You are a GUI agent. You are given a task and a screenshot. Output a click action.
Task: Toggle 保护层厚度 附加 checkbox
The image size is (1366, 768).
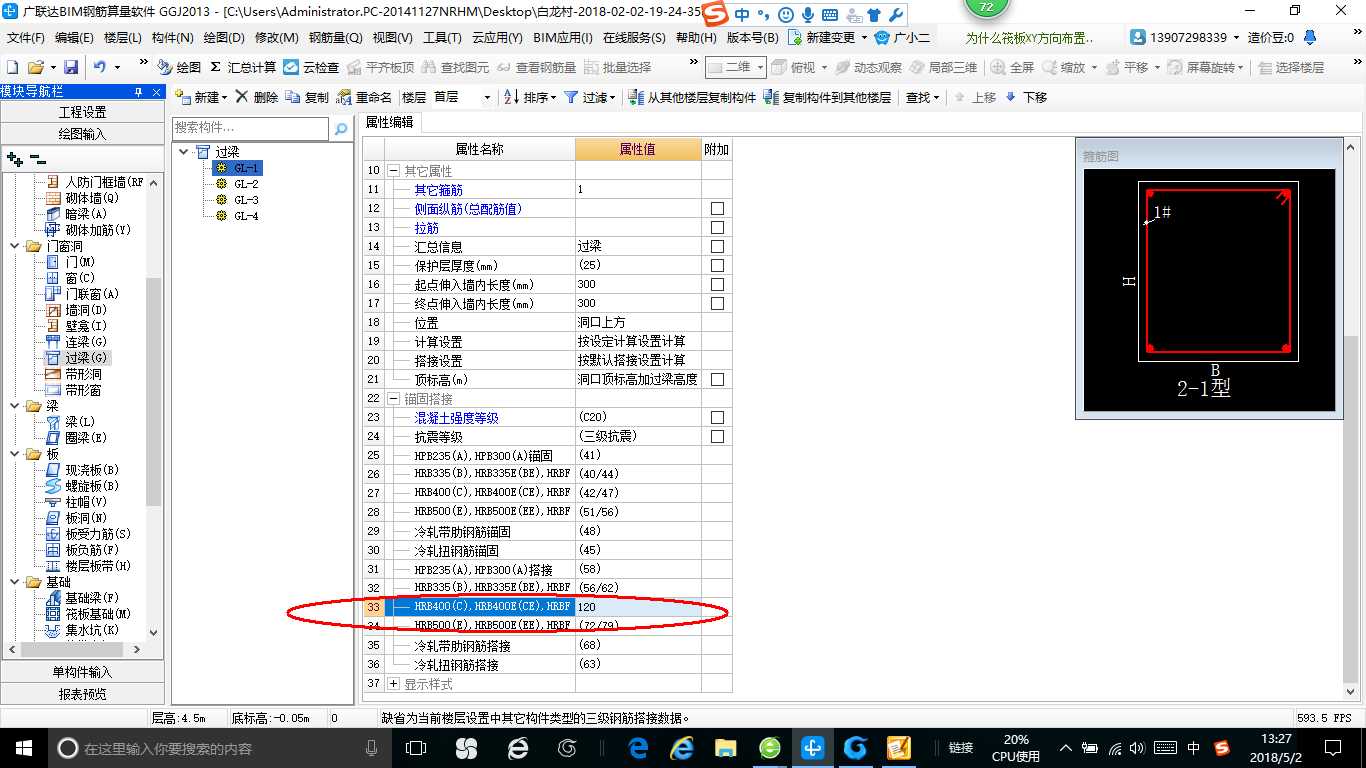click(717, 266)
